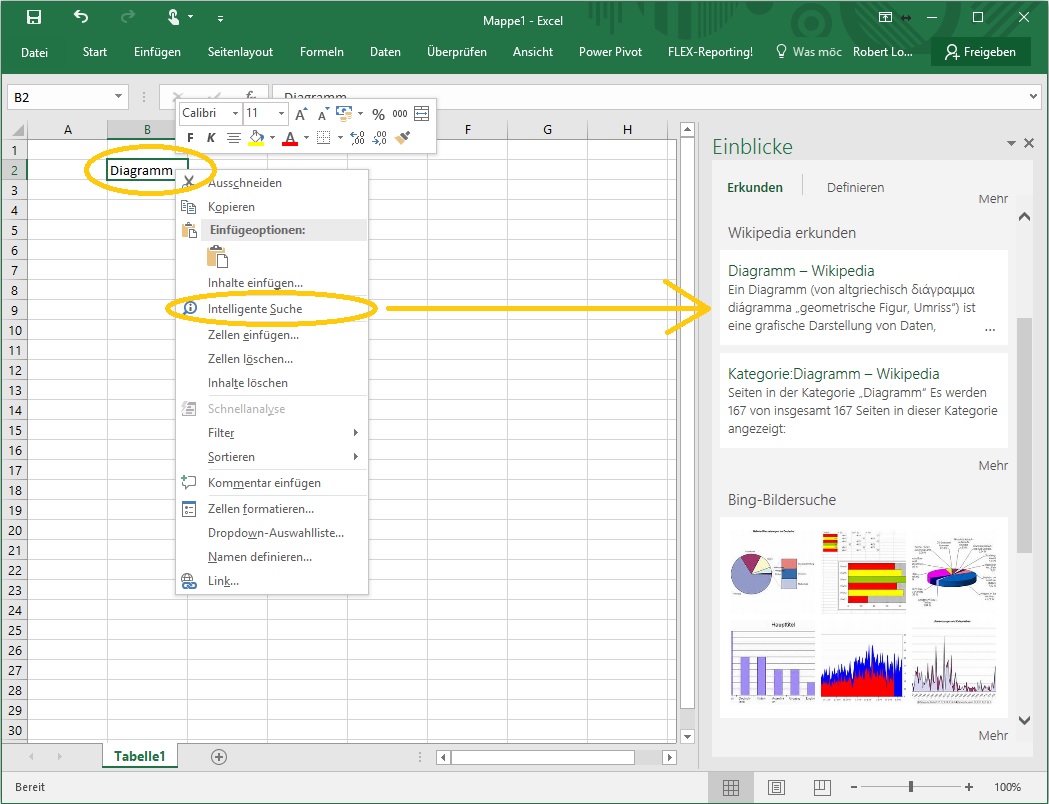The image size is (1049, 804).
Task: Open Diagramm – Wikipedia link
Action: point(801,270)
